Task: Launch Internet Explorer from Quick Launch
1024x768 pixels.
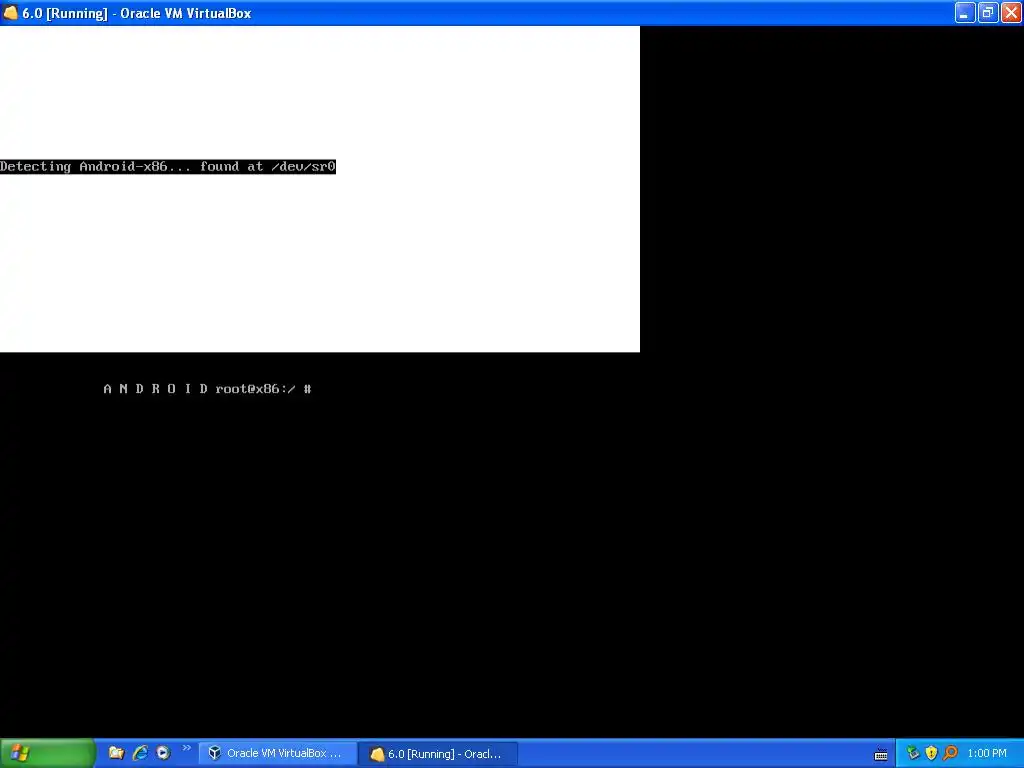Action: pyautogui.click(x=140, y=753)
